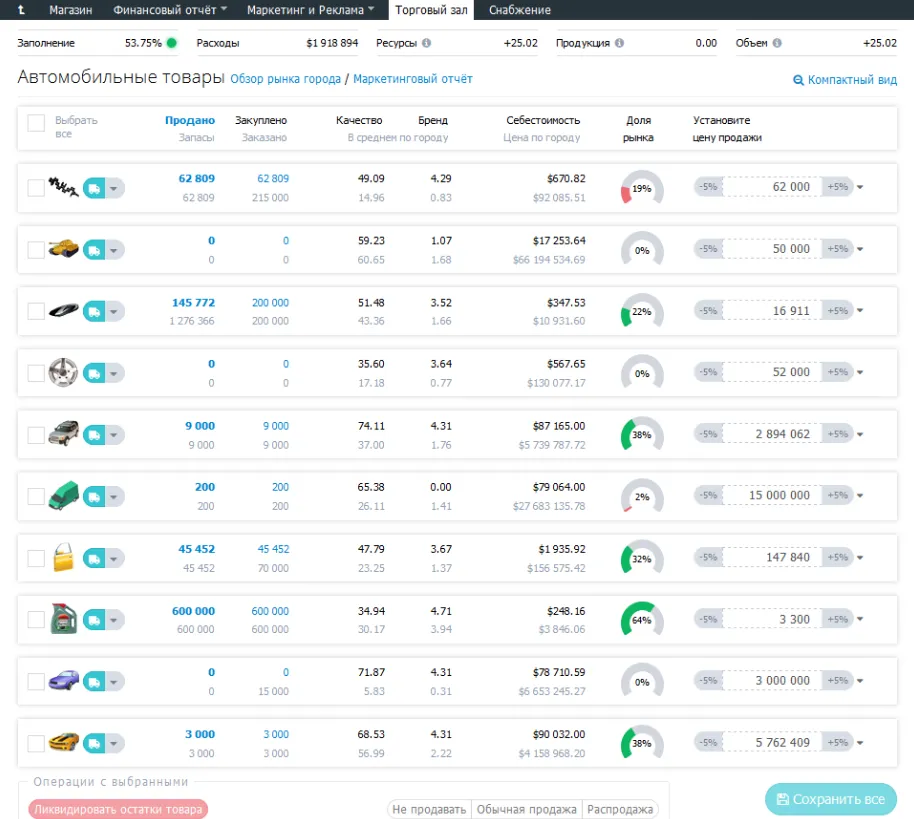Expand the dropdown arrow beside first row truck icon

pyautogui.click(x=114, y=188)
